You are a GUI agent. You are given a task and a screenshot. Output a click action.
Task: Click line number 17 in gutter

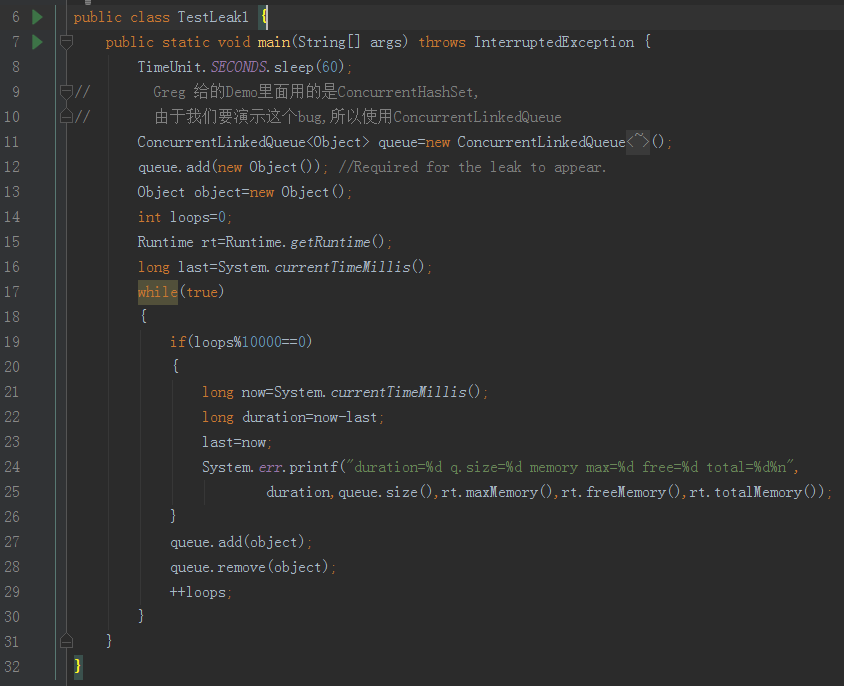(12, 292)
